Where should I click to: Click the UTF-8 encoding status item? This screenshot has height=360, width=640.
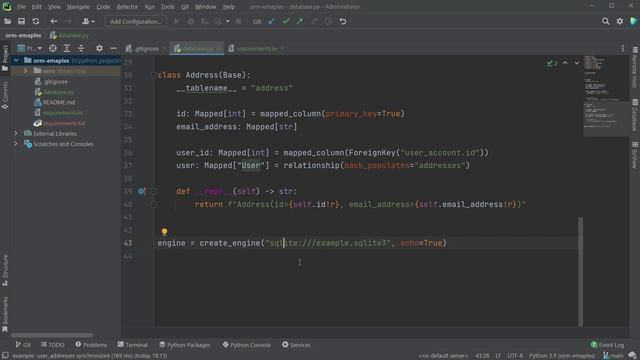(x=515, y=356)
